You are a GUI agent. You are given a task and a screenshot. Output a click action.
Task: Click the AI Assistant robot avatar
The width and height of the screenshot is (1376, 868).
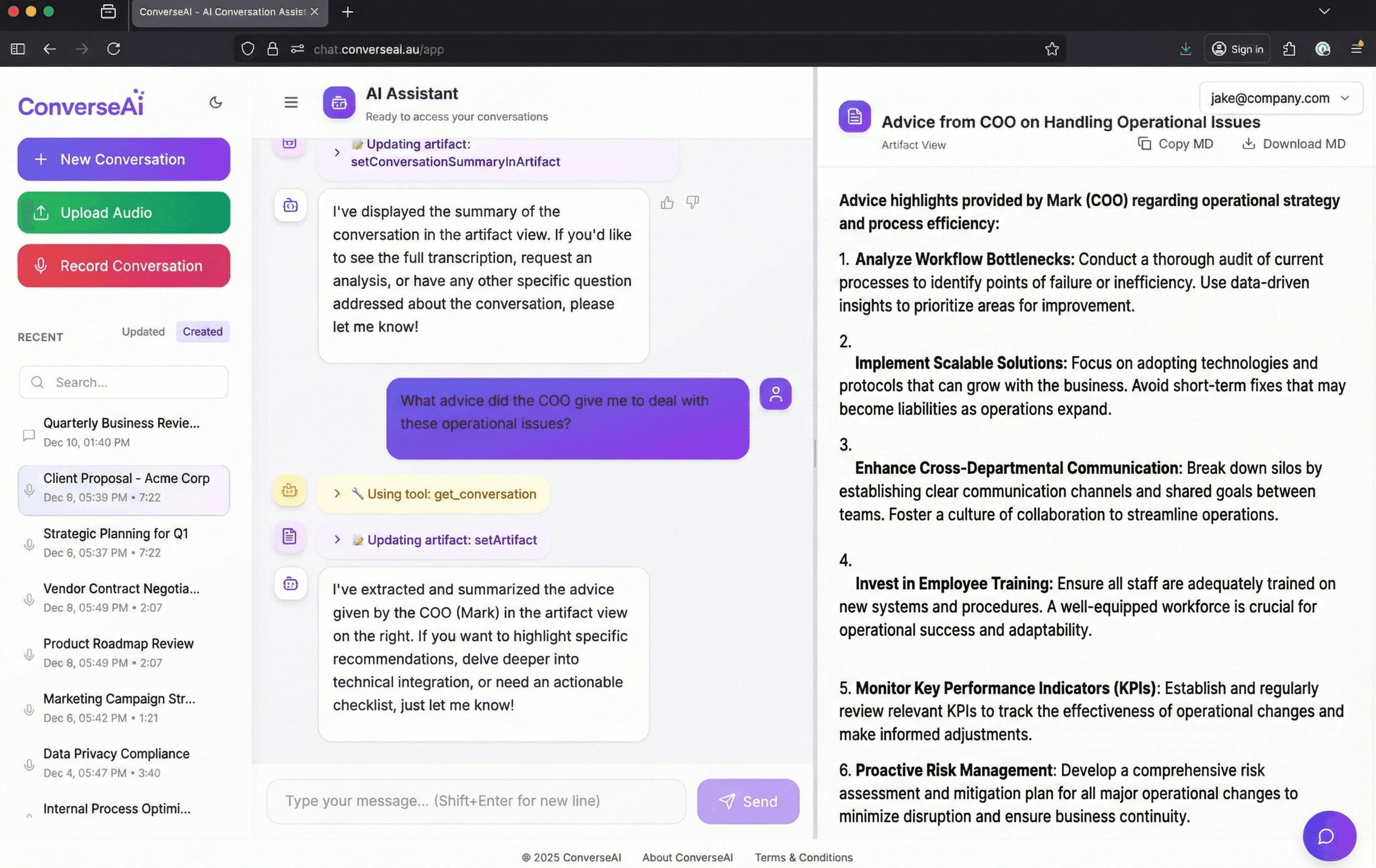point(339,103)
